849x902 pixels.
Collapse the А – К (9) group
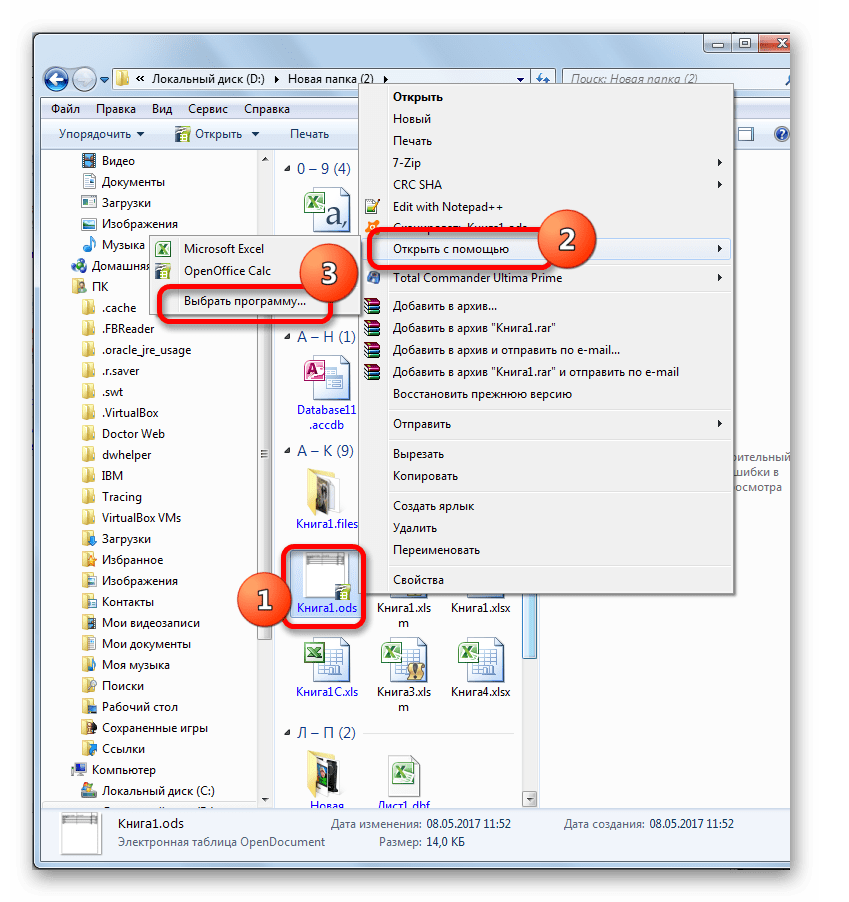(x=287, y=451)
